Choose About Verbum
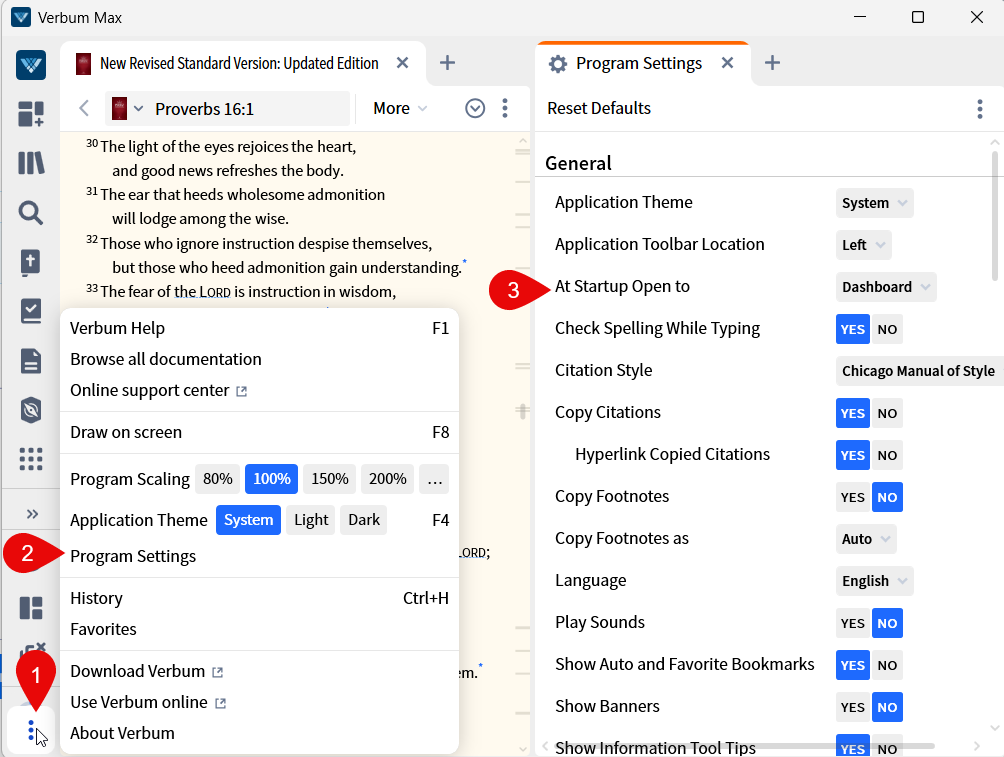Screen dimensions: 1004x757 [259, 733]
